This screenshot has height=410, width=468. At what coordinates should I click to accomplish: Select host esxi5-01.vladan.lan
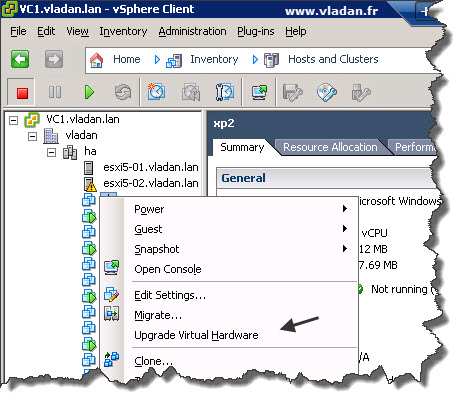point(151,167)
